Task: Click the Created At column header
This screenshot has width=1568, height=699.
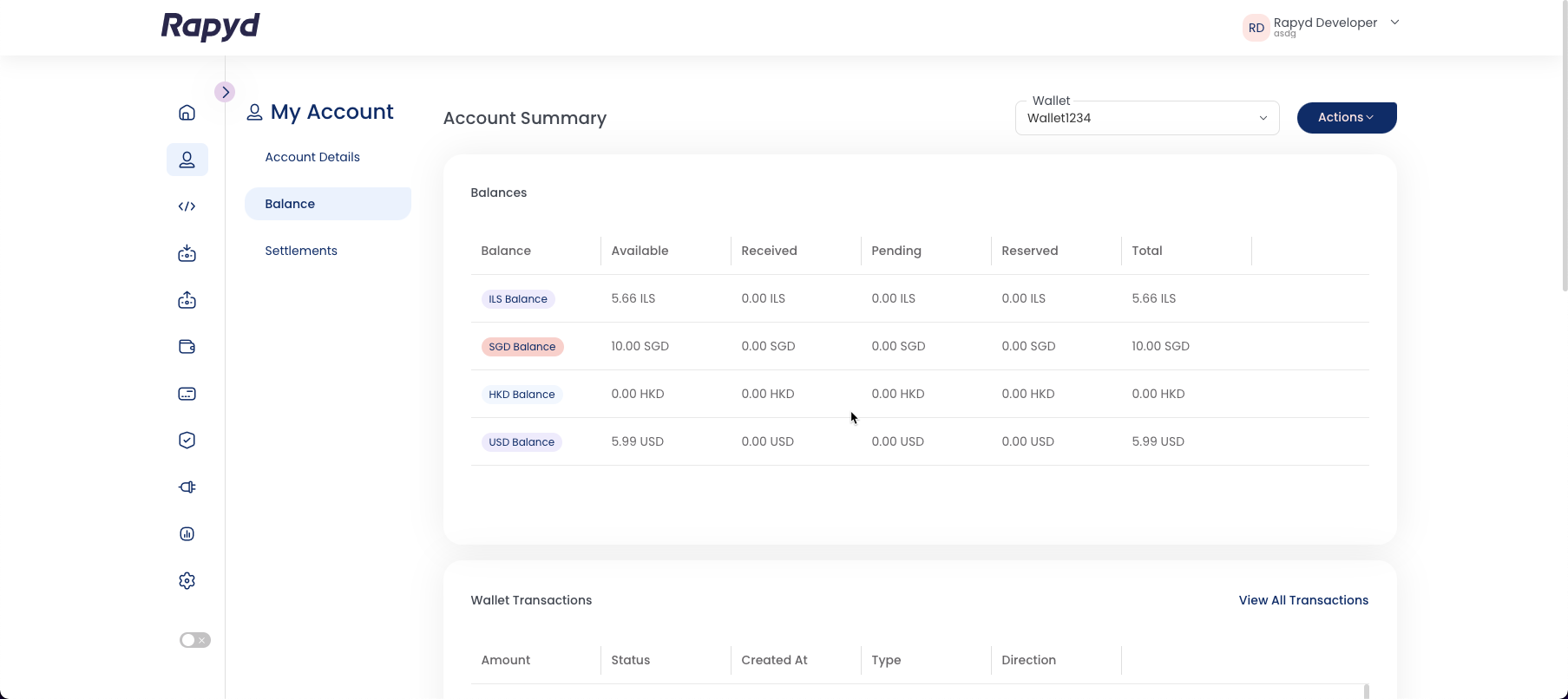Action: coord(774,660)
